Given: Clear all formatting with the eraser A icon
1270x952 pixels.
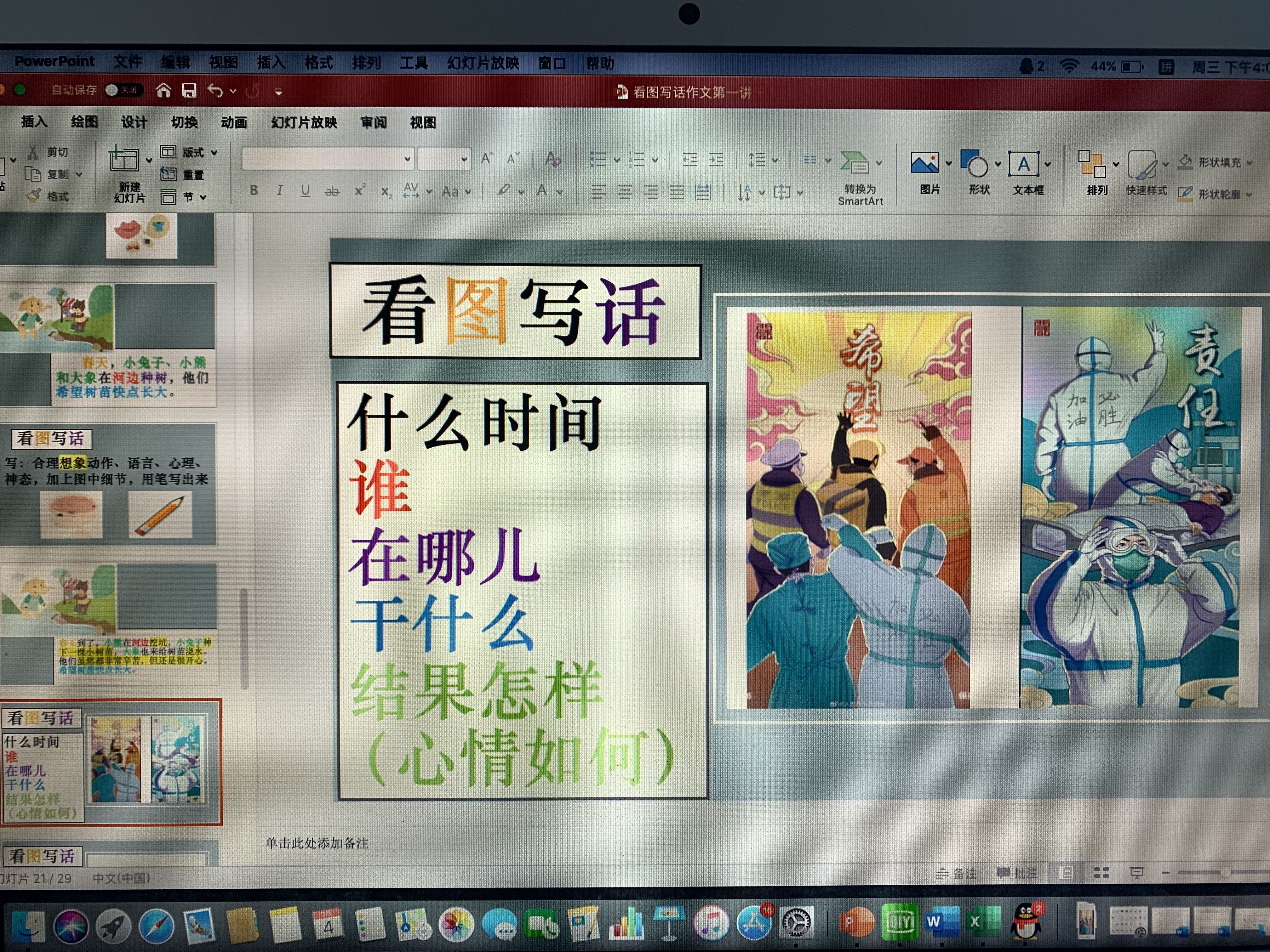Looking at the screenshot, I should (x=553, y=159).
